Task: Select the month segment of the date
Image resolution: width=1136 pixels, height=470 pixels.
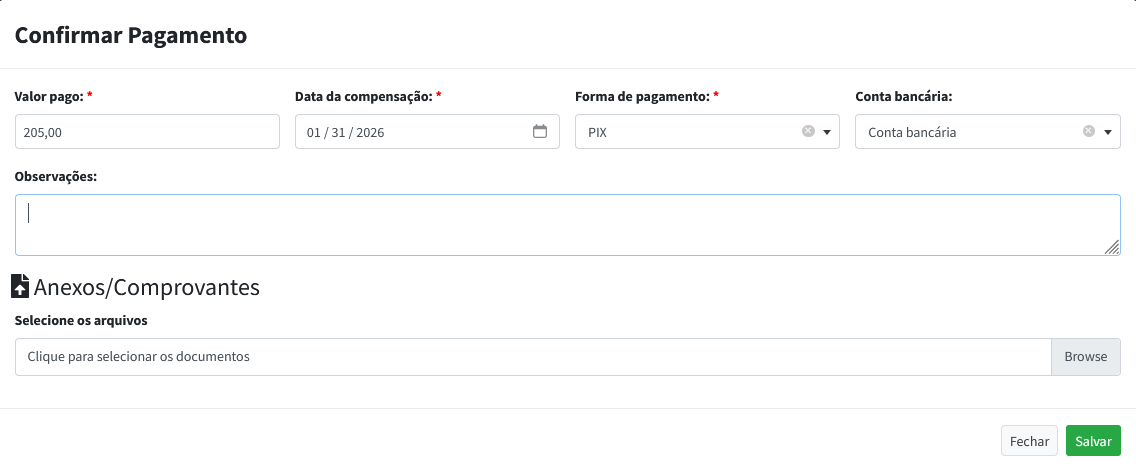Action: (314, 132)
